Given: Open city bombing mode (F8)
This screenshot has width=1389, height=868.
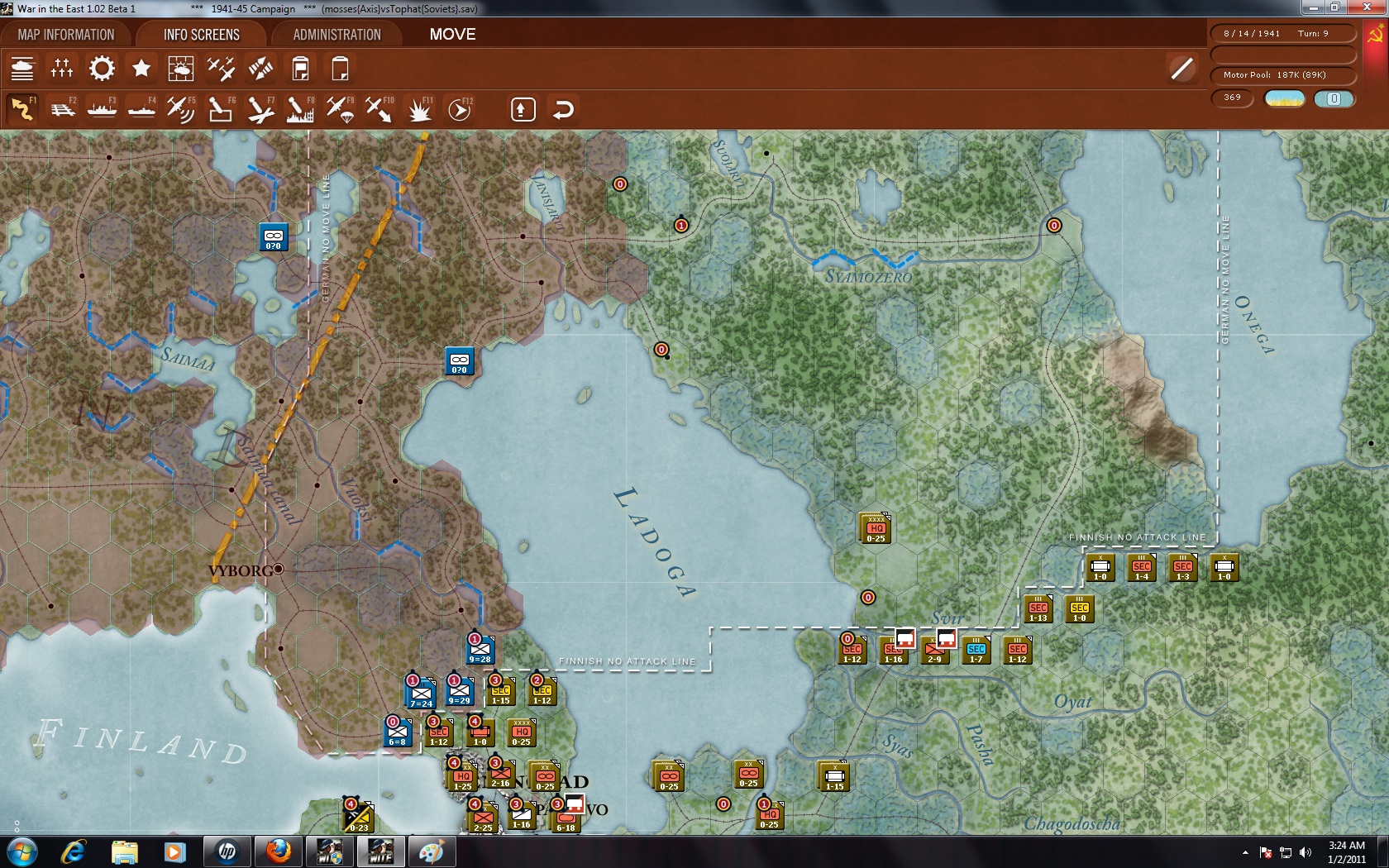Looking at the screenshot, I should click(x=298, y=108).
